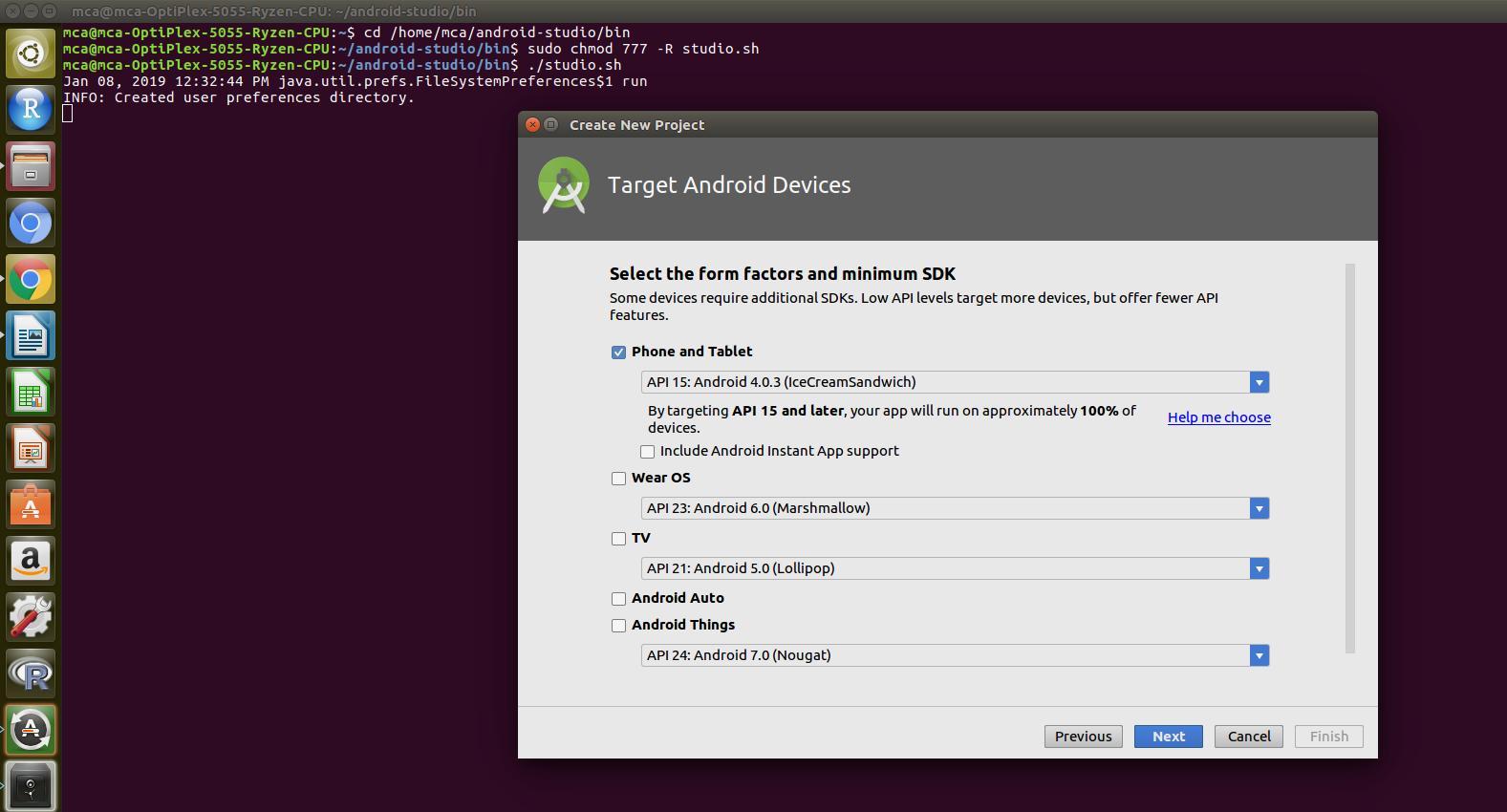Open LibreOffice Writer dock icon
This screenshot has width=1507, height=812.
click(x=31, y=335)
